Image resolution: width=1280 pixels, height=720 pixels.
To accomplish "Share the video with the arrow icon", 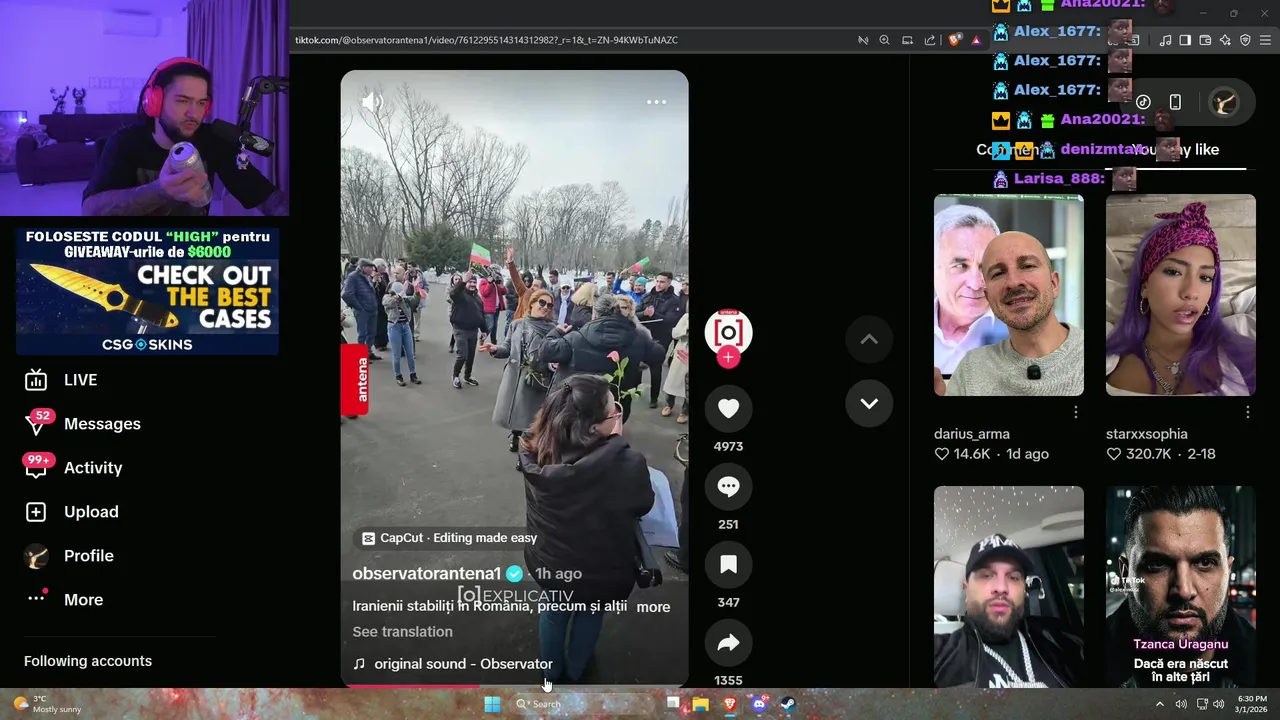I will pos(728,642).
